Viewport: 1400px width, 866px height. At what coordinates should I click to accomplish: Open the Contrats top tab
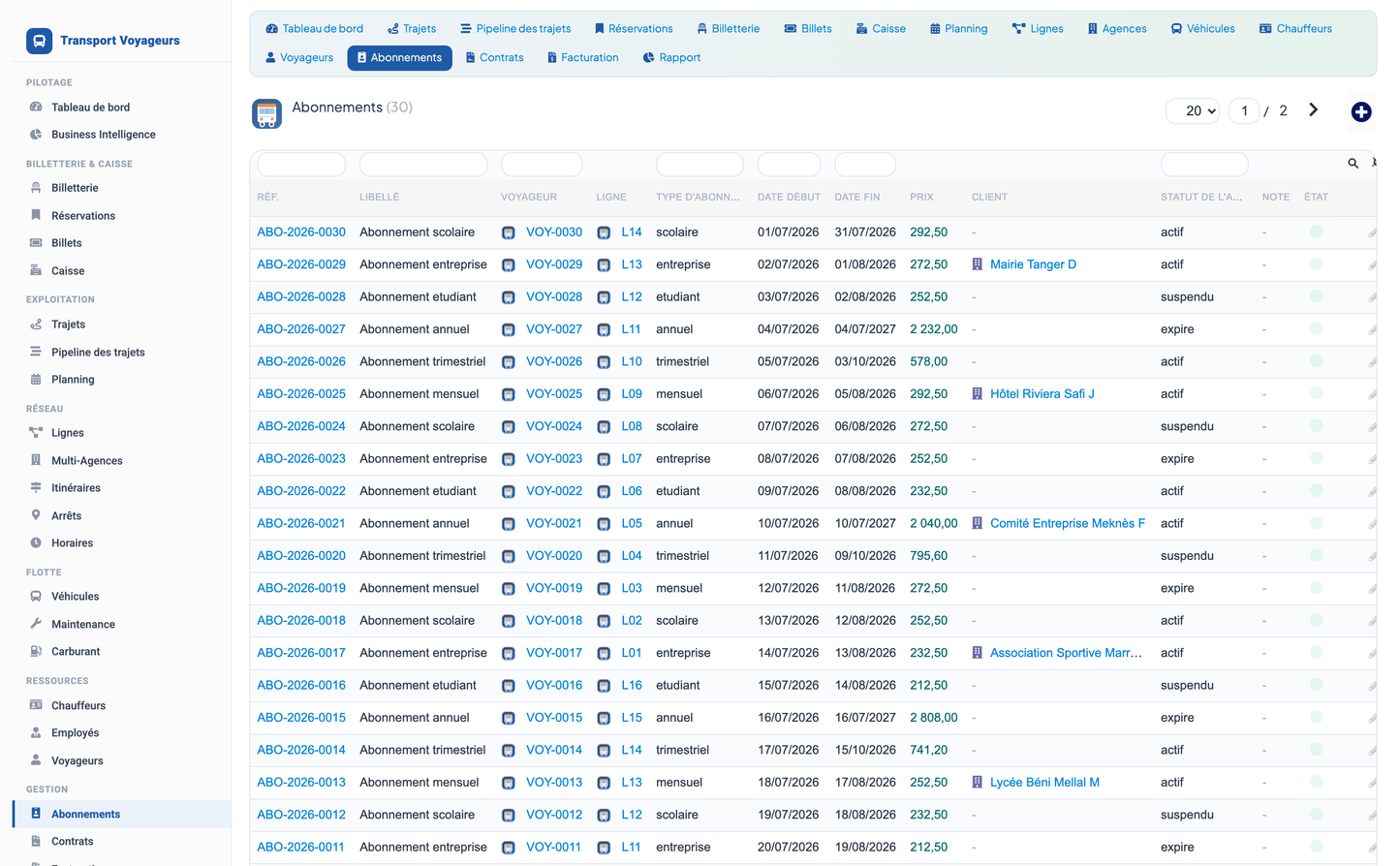pyautogui.click(x=494, y=58)
